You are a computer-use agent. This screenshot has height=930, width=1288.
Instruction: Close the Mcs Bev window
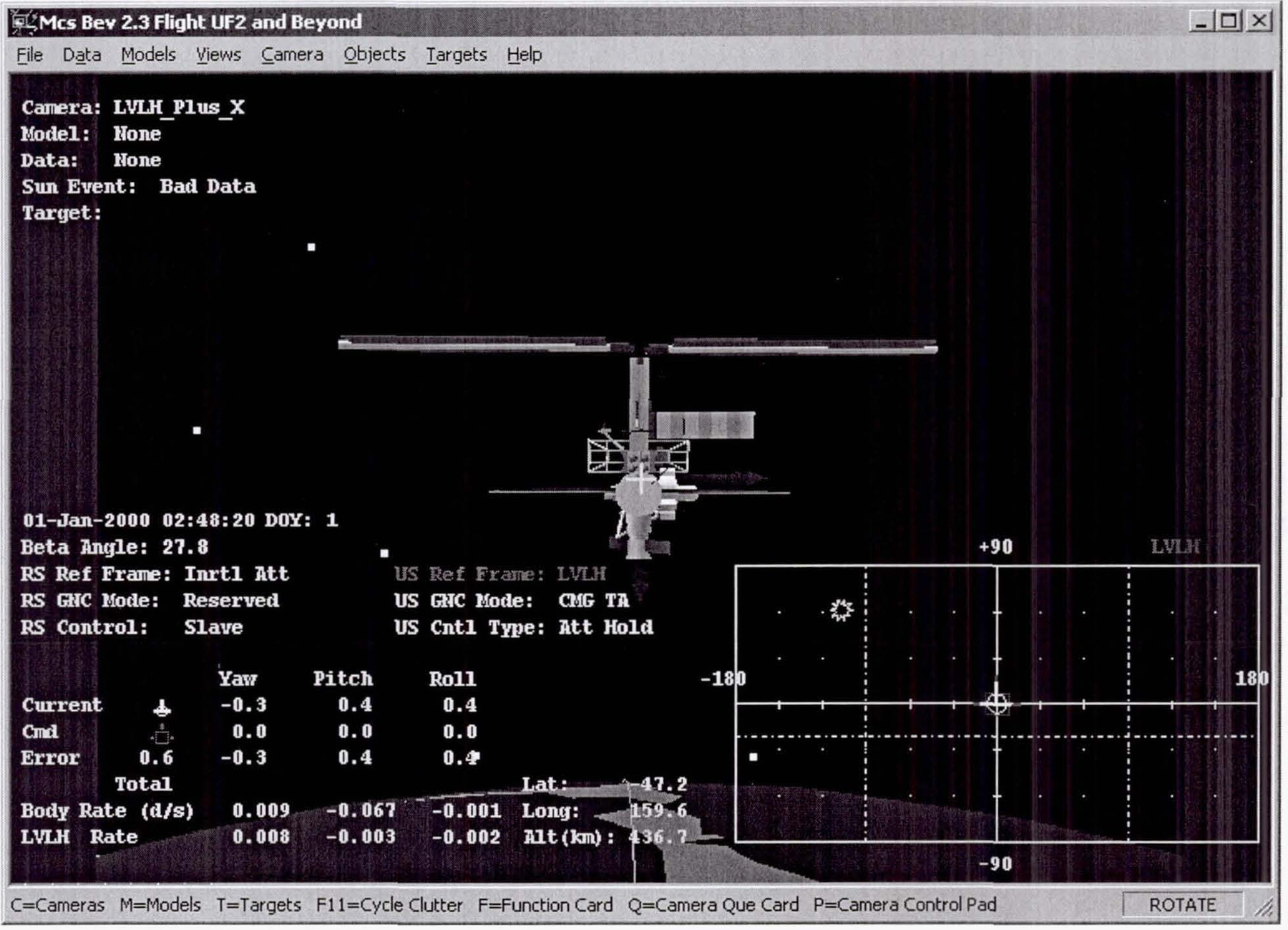click(x=1258, y=21)
